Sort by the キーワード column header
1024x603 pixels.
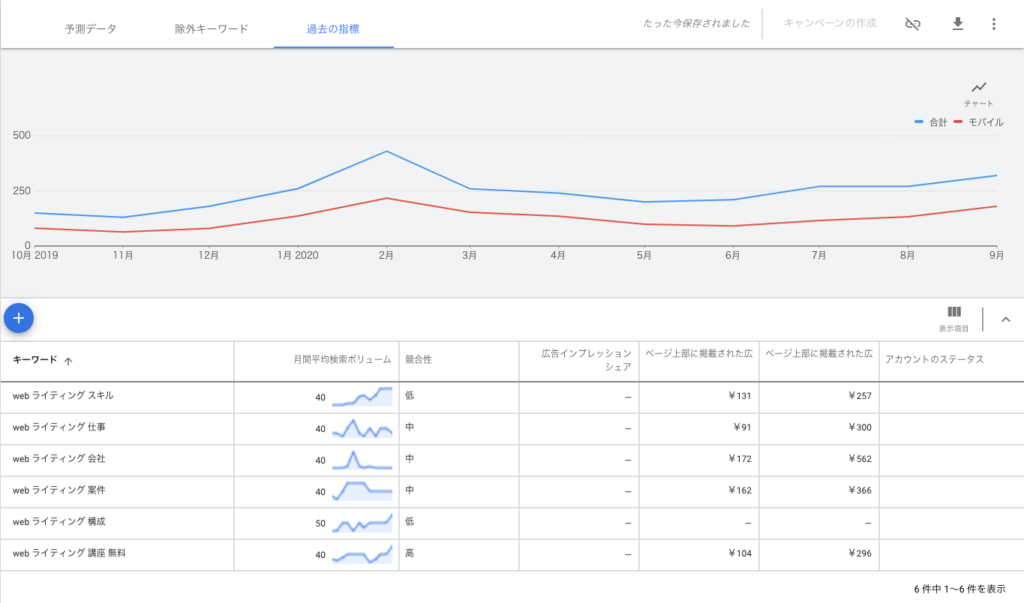[35, 360]
